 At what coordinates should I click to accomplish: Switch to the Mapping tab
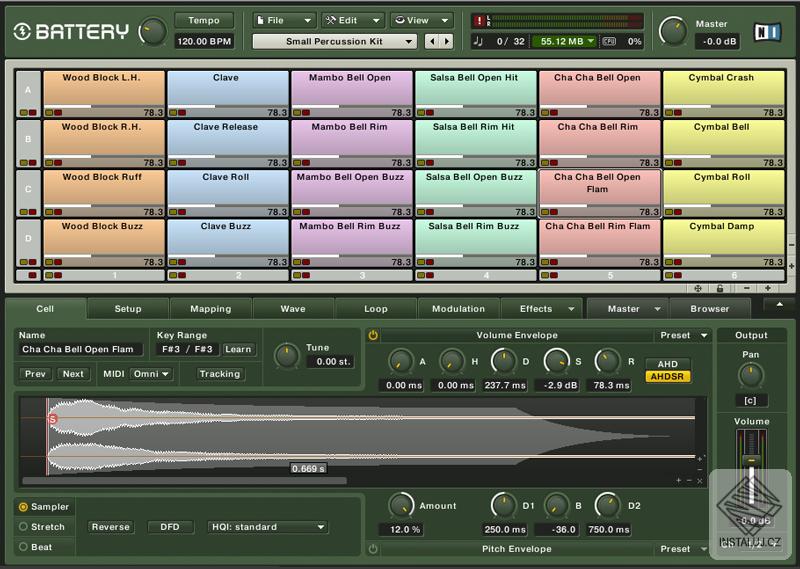[x=210, y=309]
